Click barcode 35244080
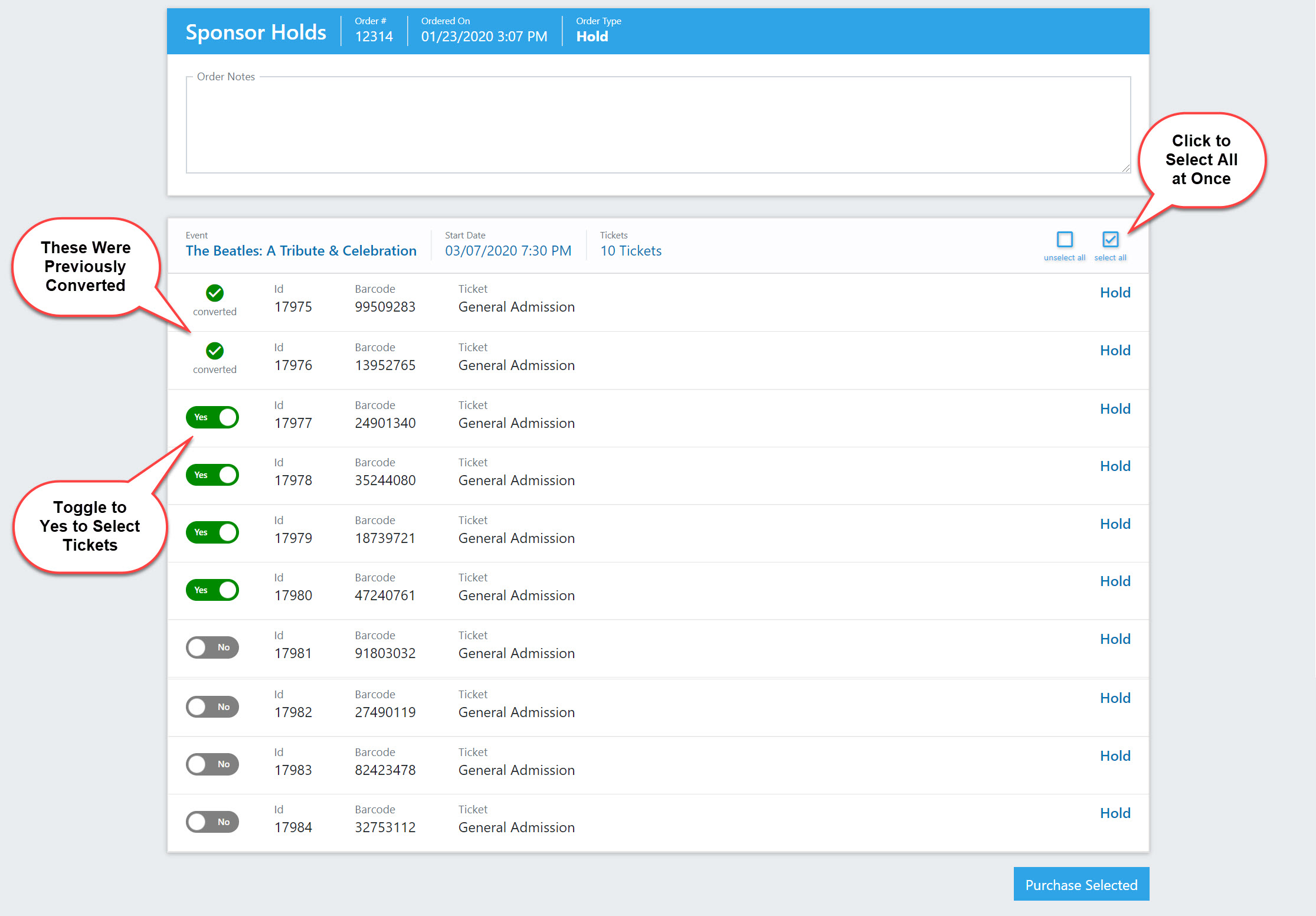Screen dimensions: 1316x916 click(385, 480)
